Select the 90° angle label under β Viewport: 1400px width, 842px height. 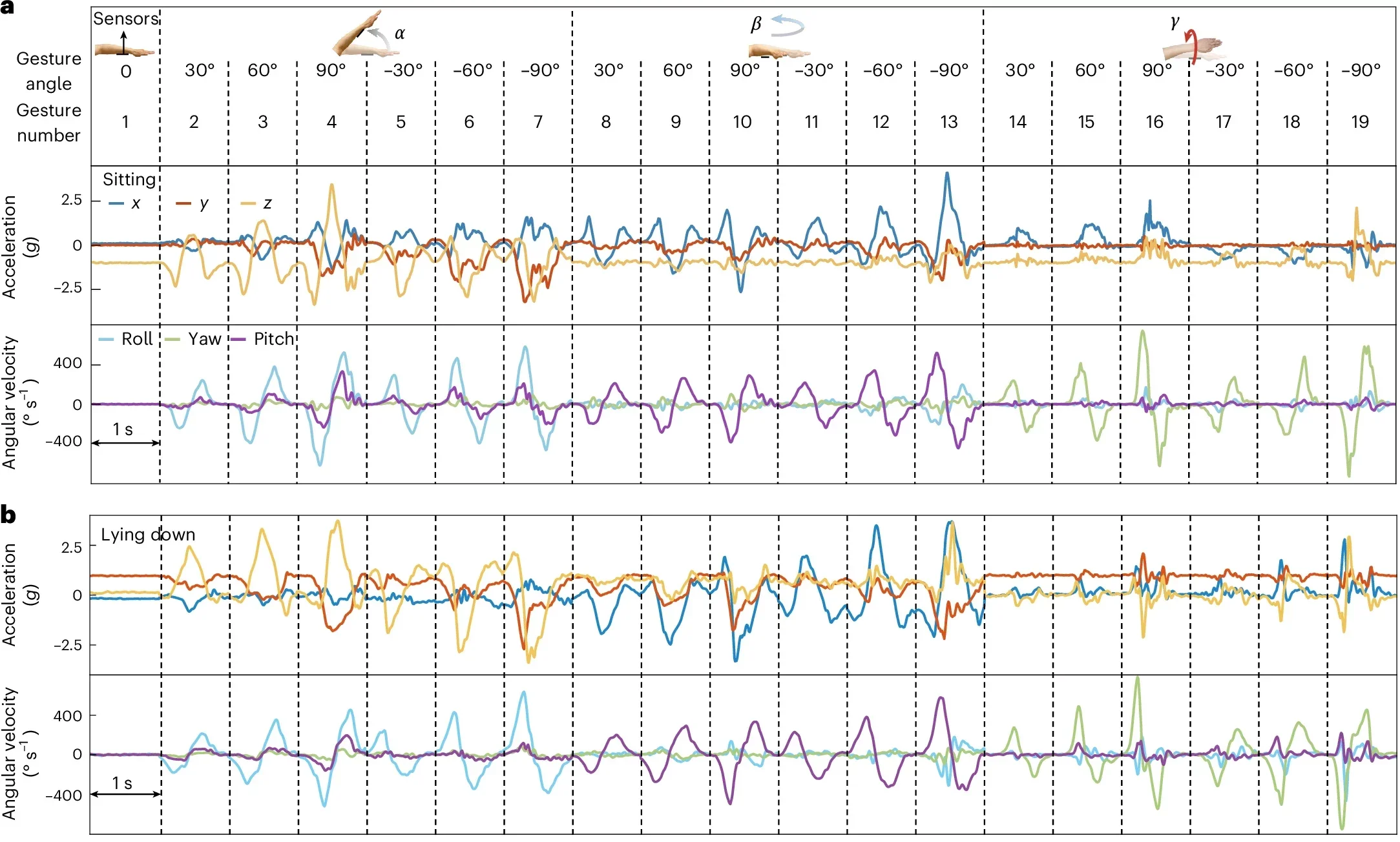click(743, 70)
